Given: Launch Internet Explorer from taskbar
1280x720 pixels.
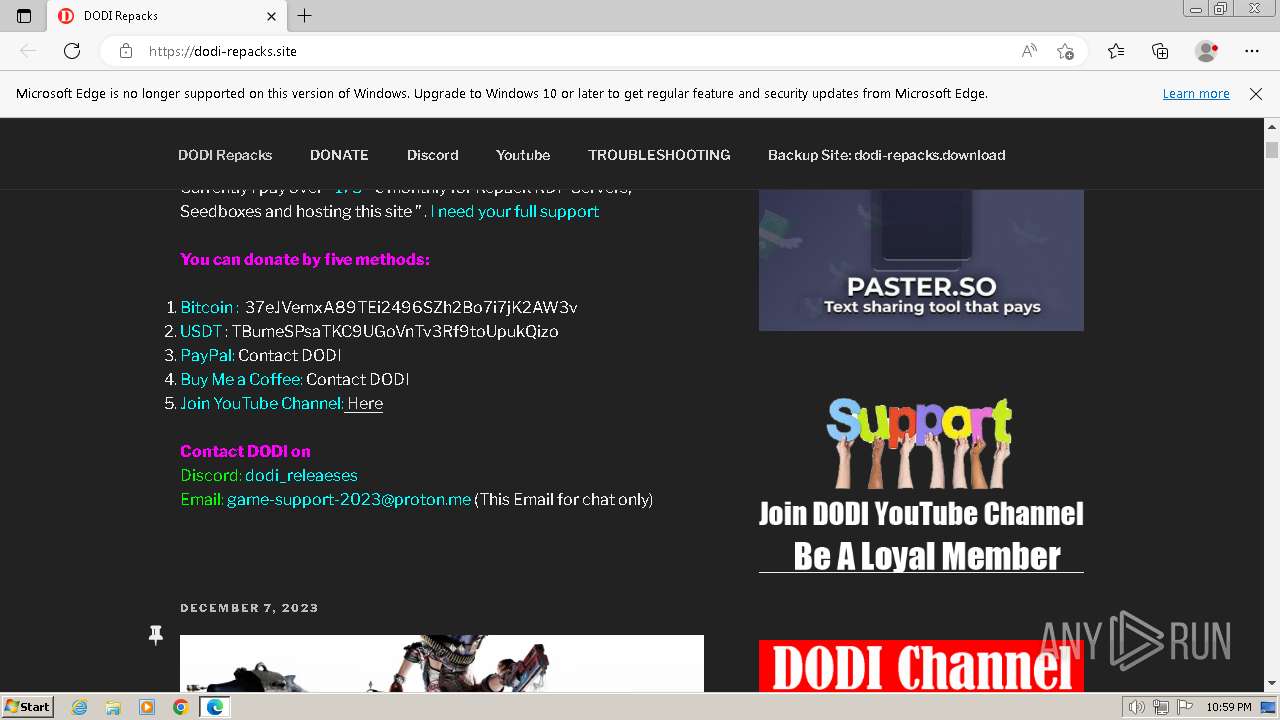Looking at the screenshot, I should pos(80,707).
